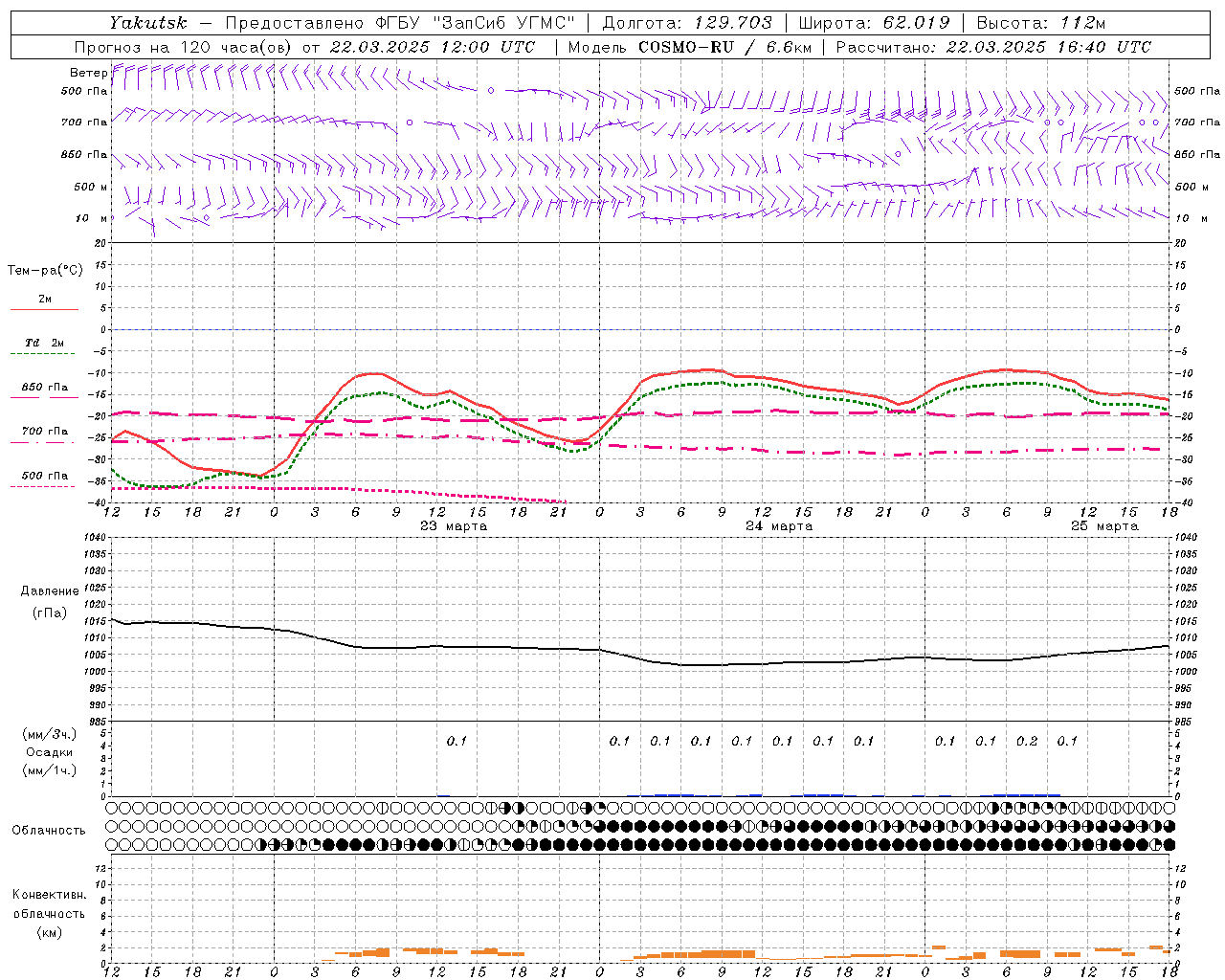This screenshot has height=980, width=1225.
Task: Click the 'Конвективн.' convective cloud label
Action: (x=49, y=895)
